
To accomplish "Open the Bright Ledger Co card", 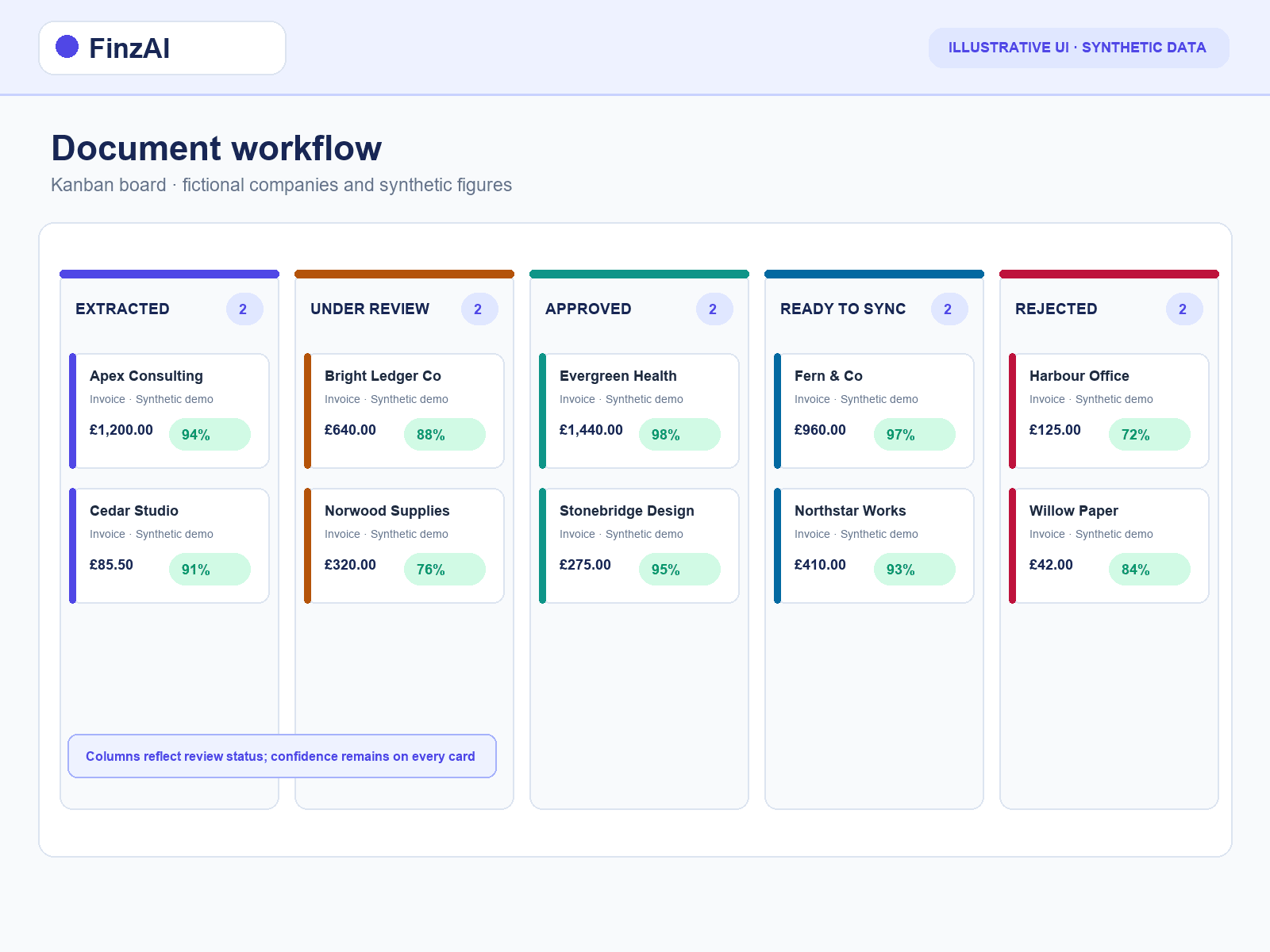I will click(404, 411).
